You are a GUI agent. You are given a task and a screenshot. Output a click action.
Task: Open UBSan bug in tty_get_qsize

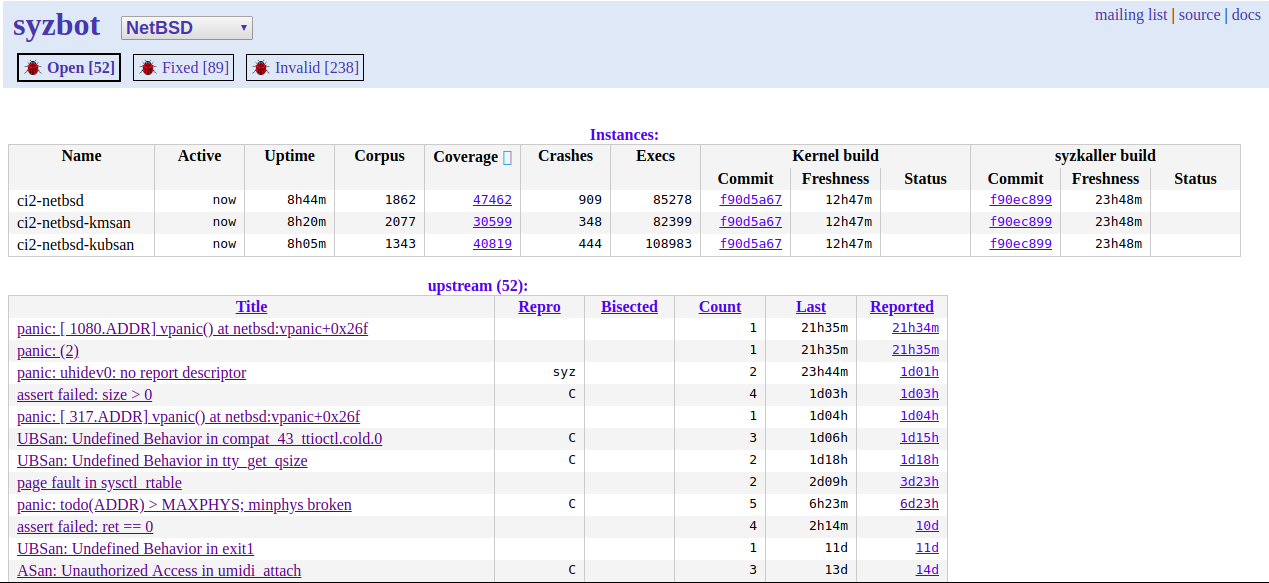162,461
